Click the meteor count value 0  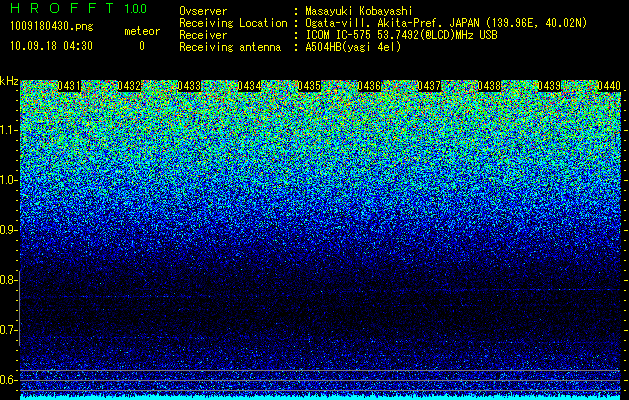[142, 46]
